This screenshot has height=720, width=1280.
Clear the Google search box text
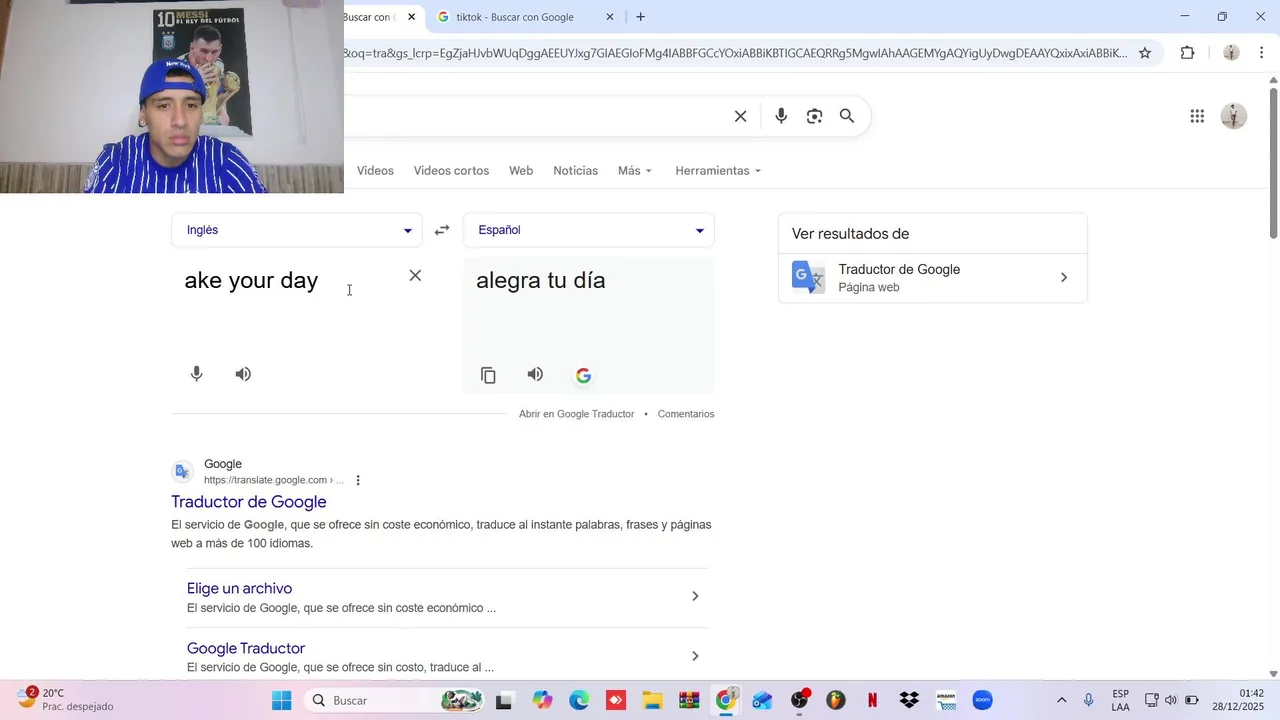coord(740,116)
